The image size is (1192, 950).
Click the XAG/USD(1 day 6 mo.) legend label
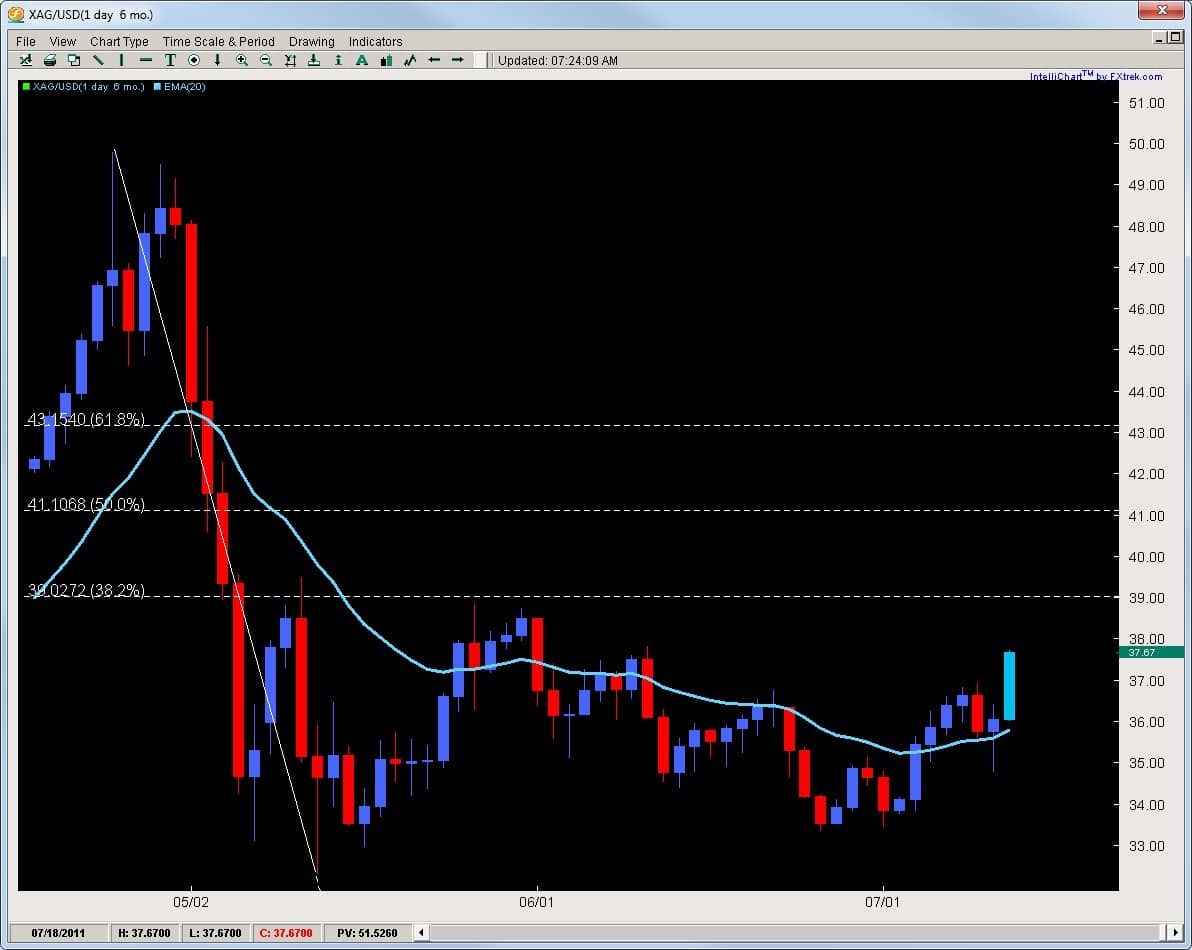pyautogui.click(x=88, y=87)
